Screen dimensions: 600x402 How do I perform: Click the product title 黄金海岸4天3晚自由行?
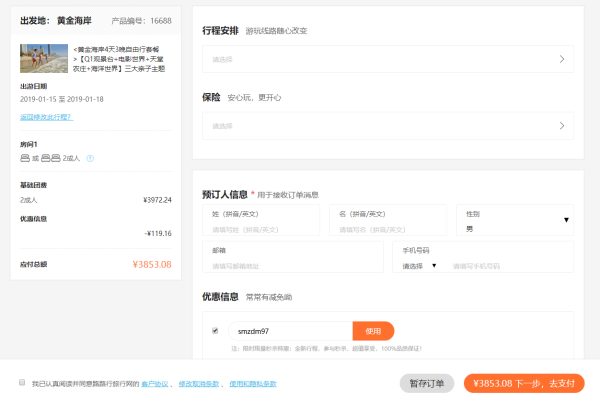(119, 59)
